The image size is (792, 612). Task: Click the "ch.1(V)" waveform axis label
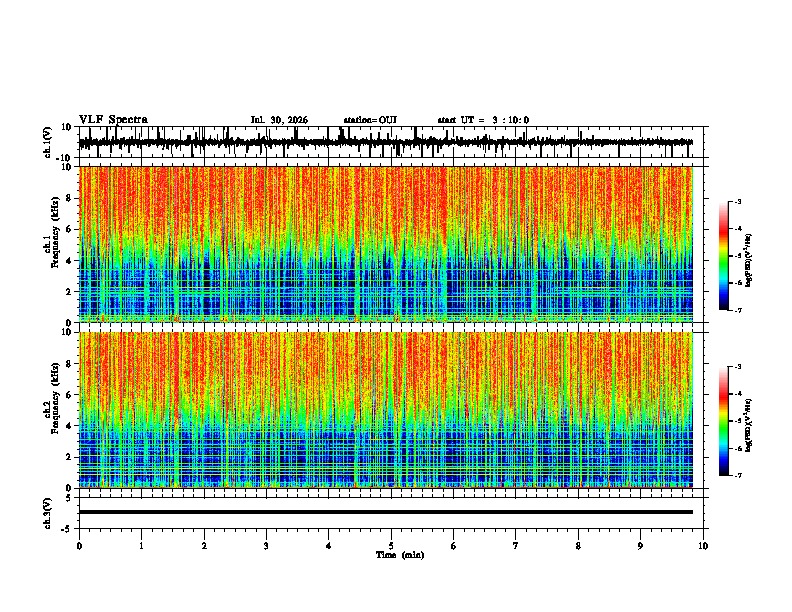[x=48, y=142]
